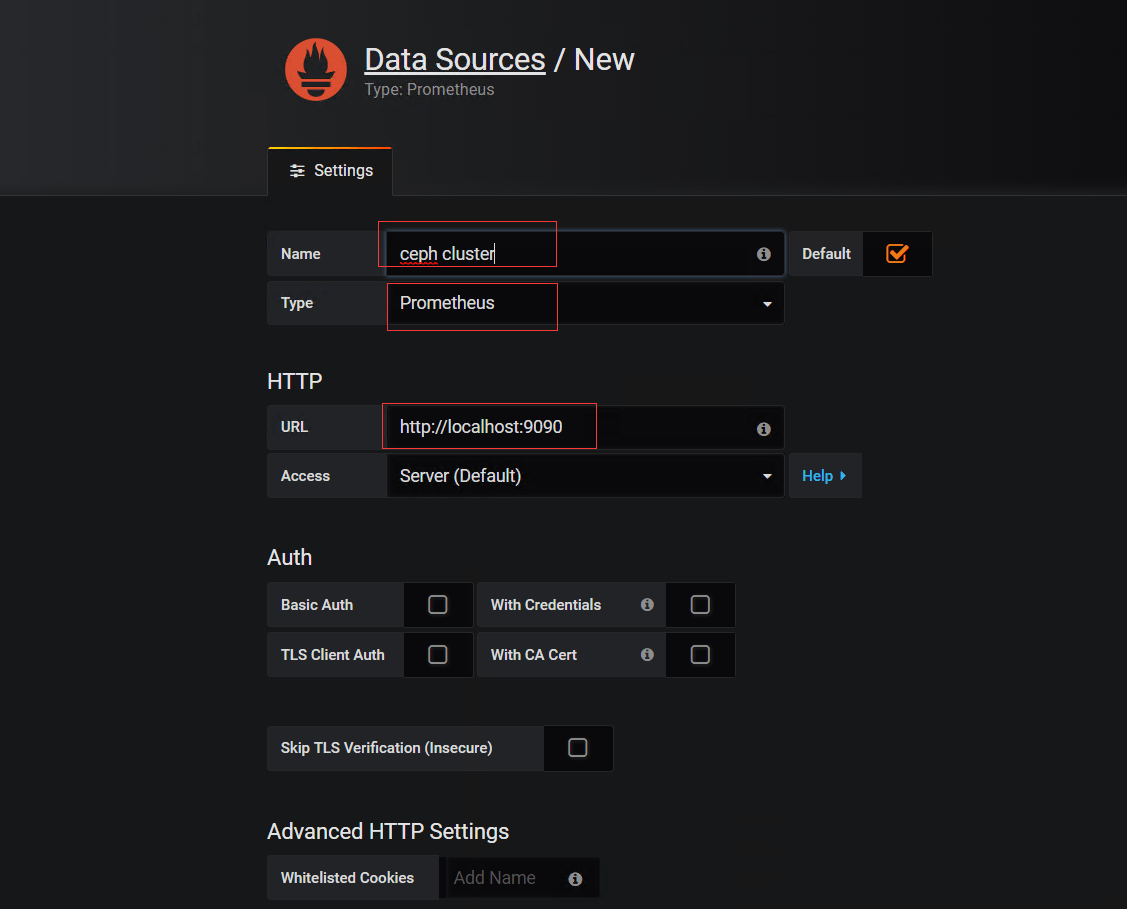Screen dimensions: 1127x909
Task: Enable Skip TLS Verification checkbox
Action: point(578,747)
